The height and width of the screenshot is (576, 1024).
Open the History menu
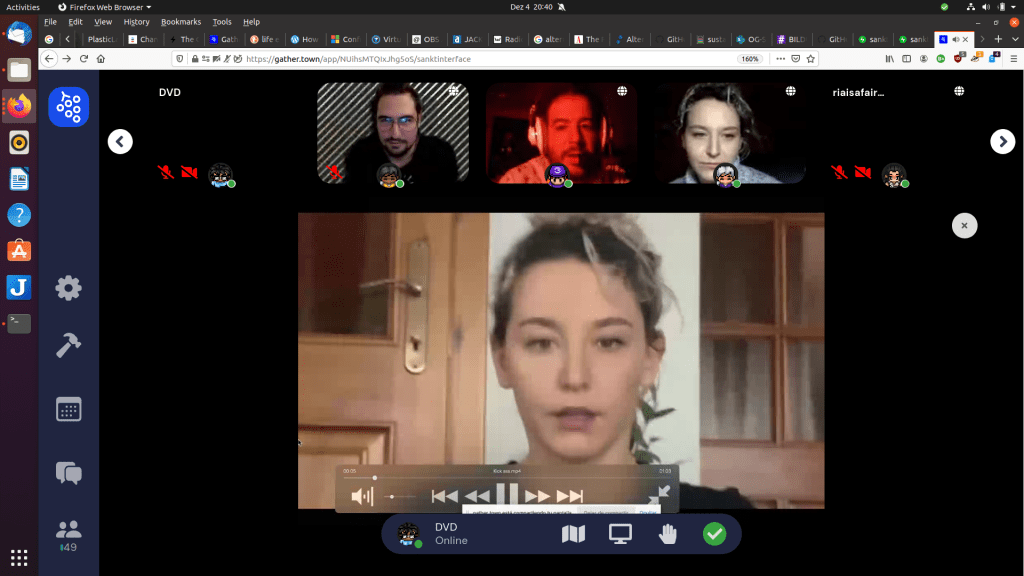point(136,21)
